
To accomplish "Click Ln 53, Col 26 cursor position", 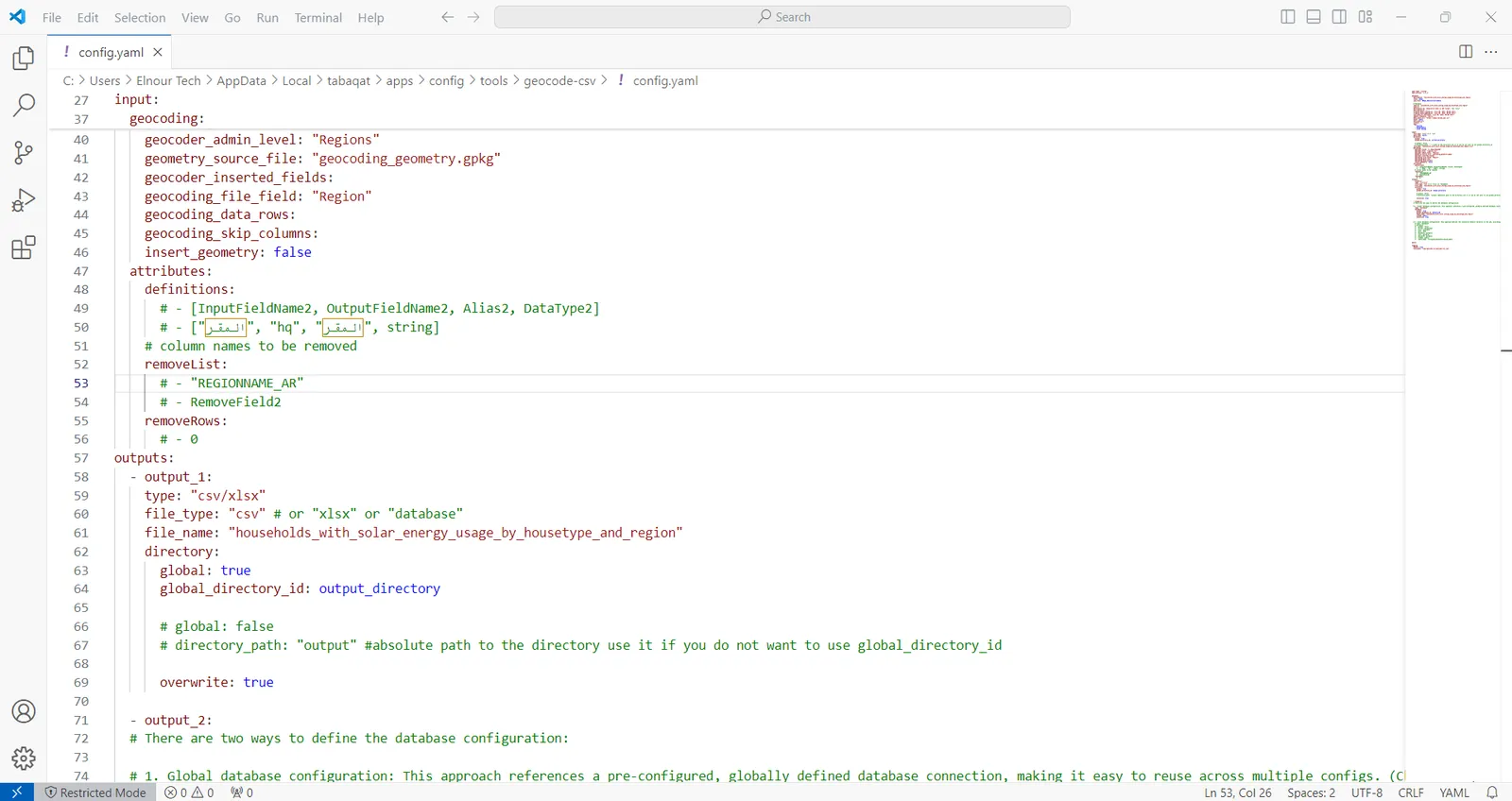I will 1238,792.
